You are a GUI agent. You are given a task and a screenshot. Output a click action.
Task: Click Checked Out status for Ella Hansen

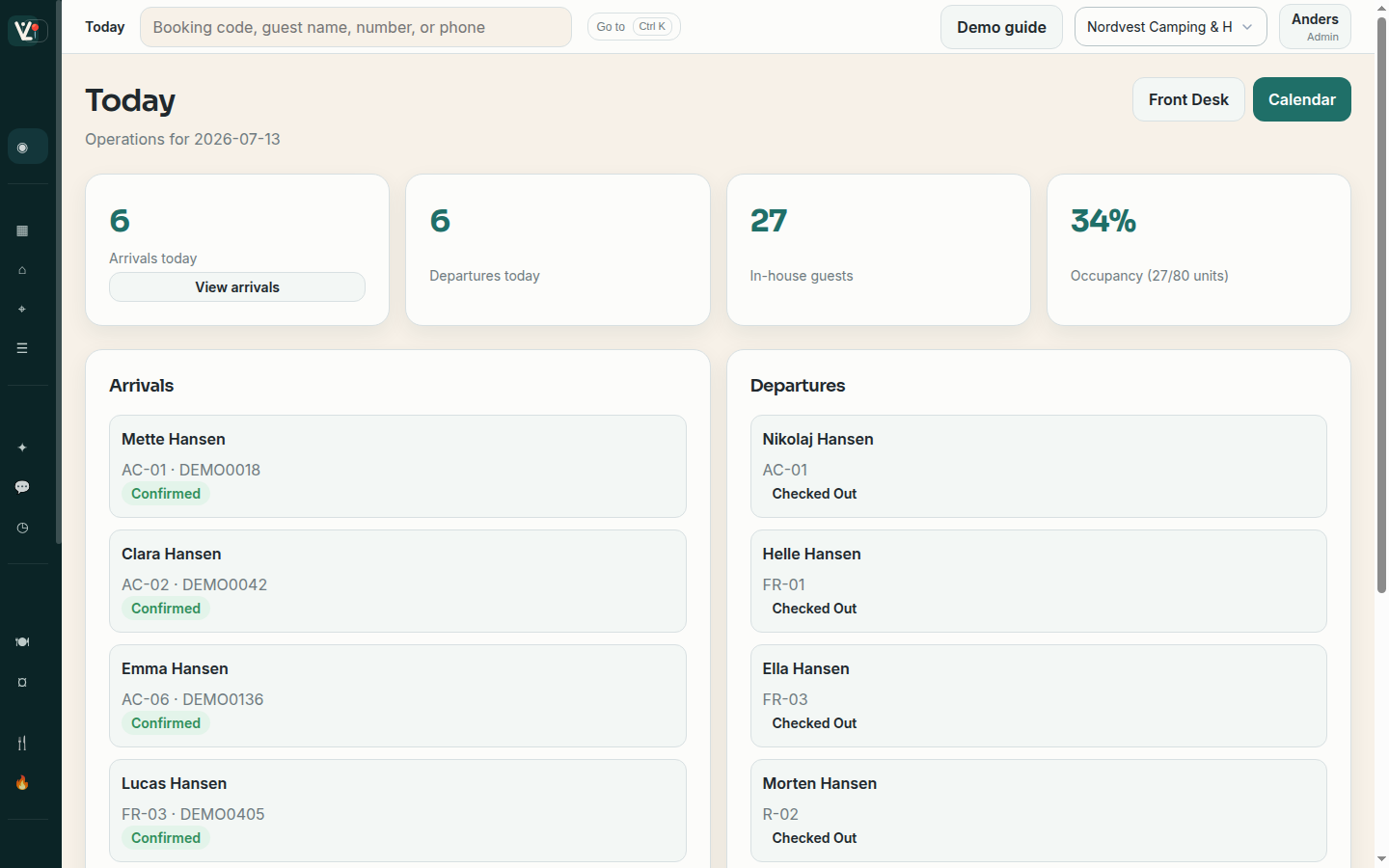point(814,723)
